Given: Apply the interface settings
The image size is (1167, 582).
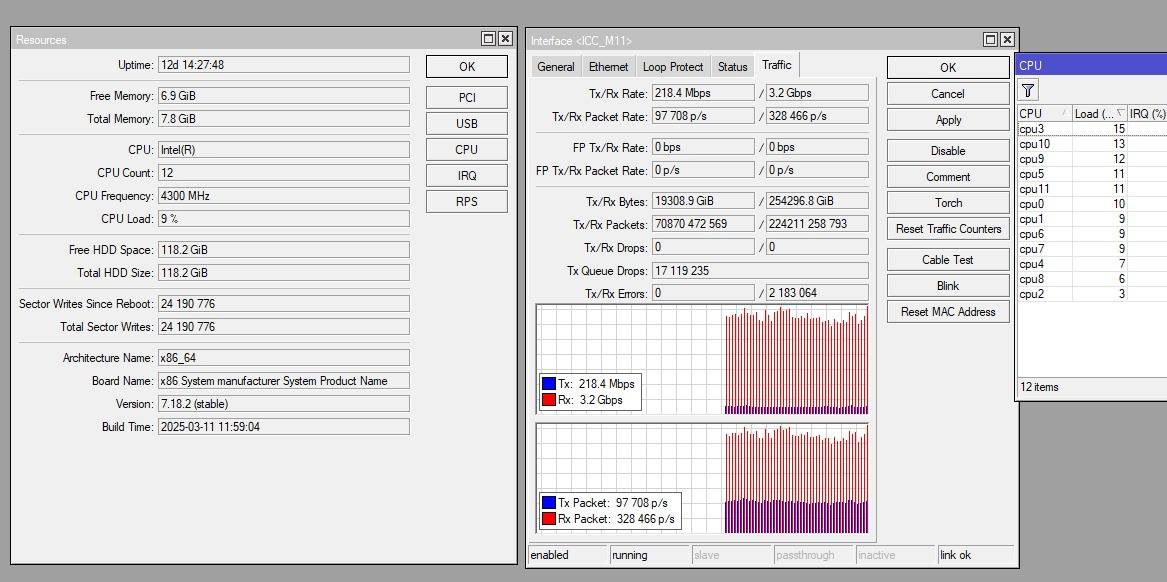Looking at the screenshot, I should coord(948,120).
